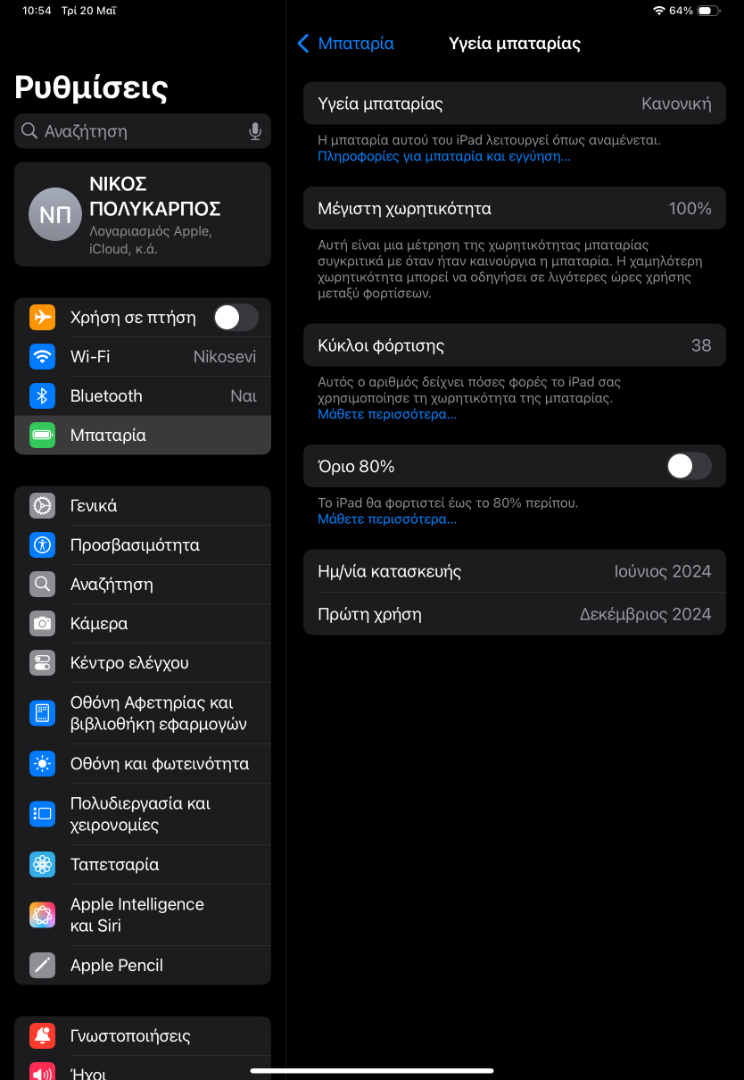Open the Κάμερα settings row

coord(143,623)
